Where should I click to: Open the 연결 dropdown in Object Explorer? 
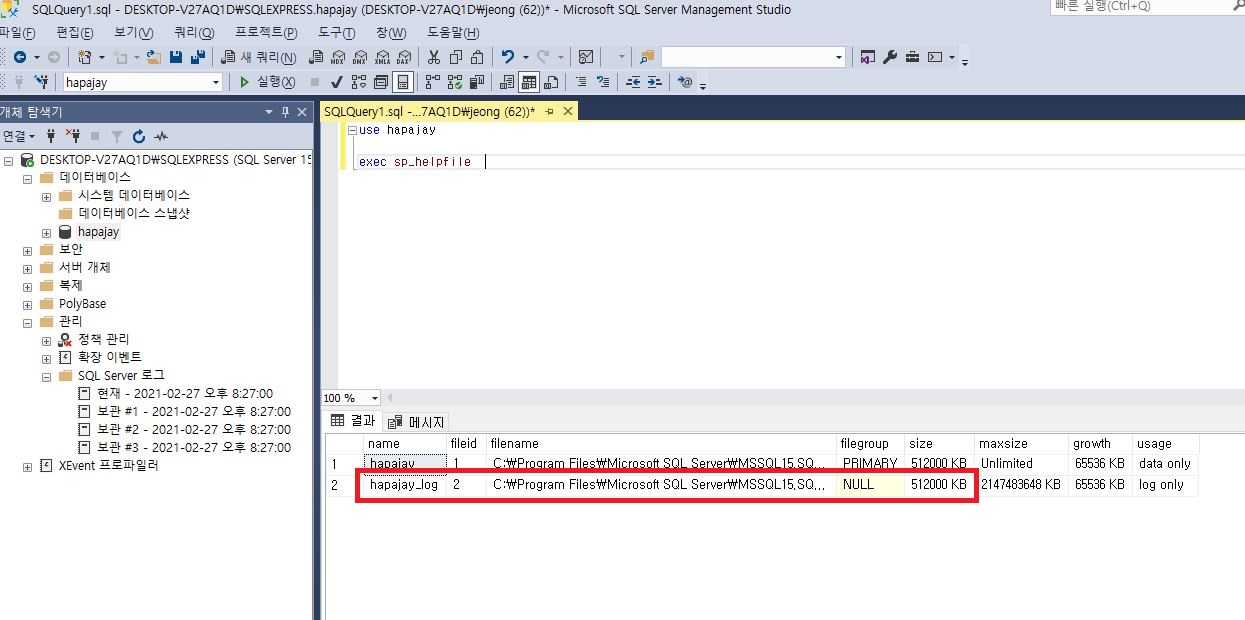19,136
